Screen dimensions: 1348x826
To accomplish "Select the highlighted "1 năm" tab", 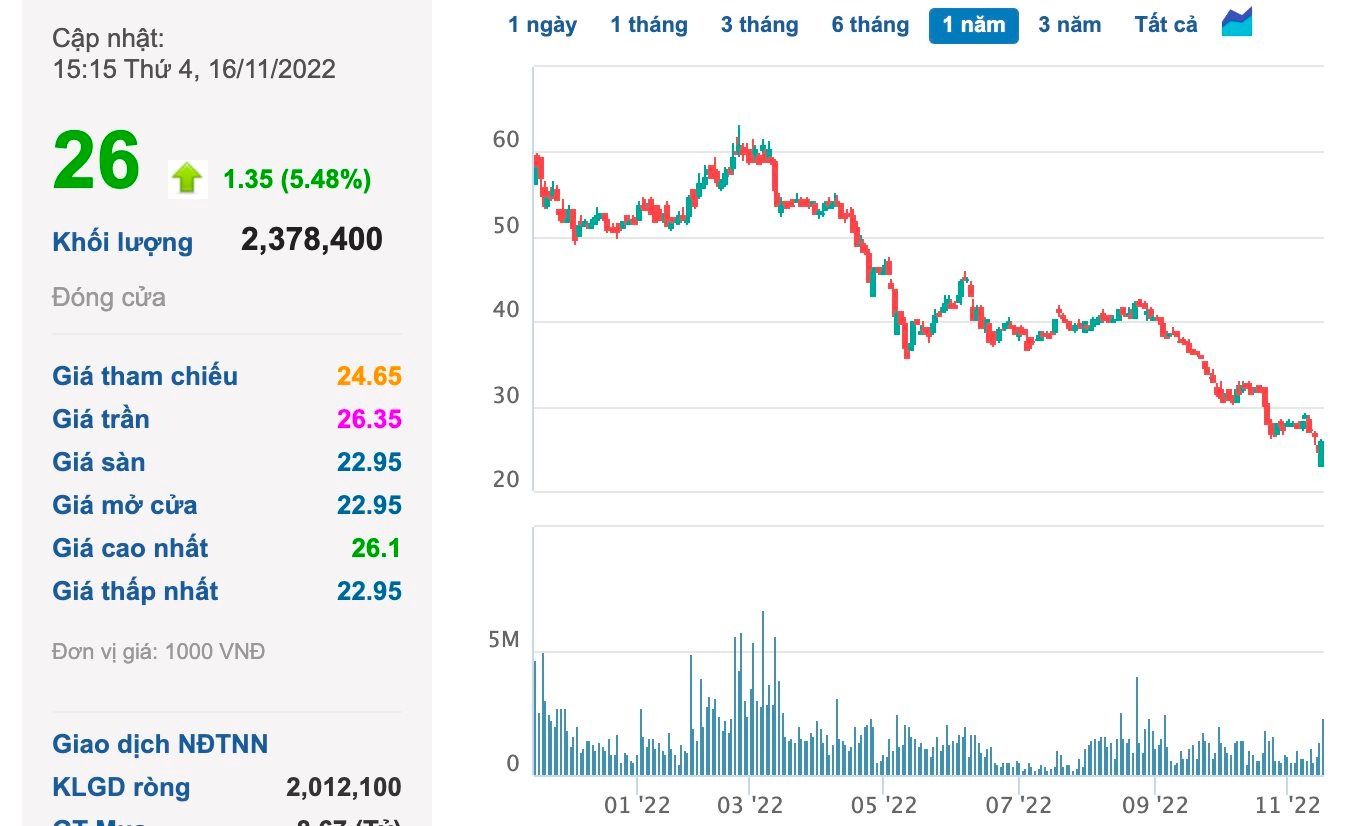I will pyautogui.click(x=973, y=25).
